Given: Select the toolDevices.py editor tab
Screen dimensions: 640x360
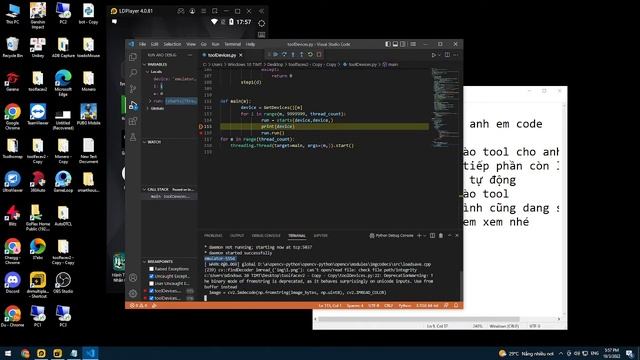Looking at the screenshot, I should [222, 55].
